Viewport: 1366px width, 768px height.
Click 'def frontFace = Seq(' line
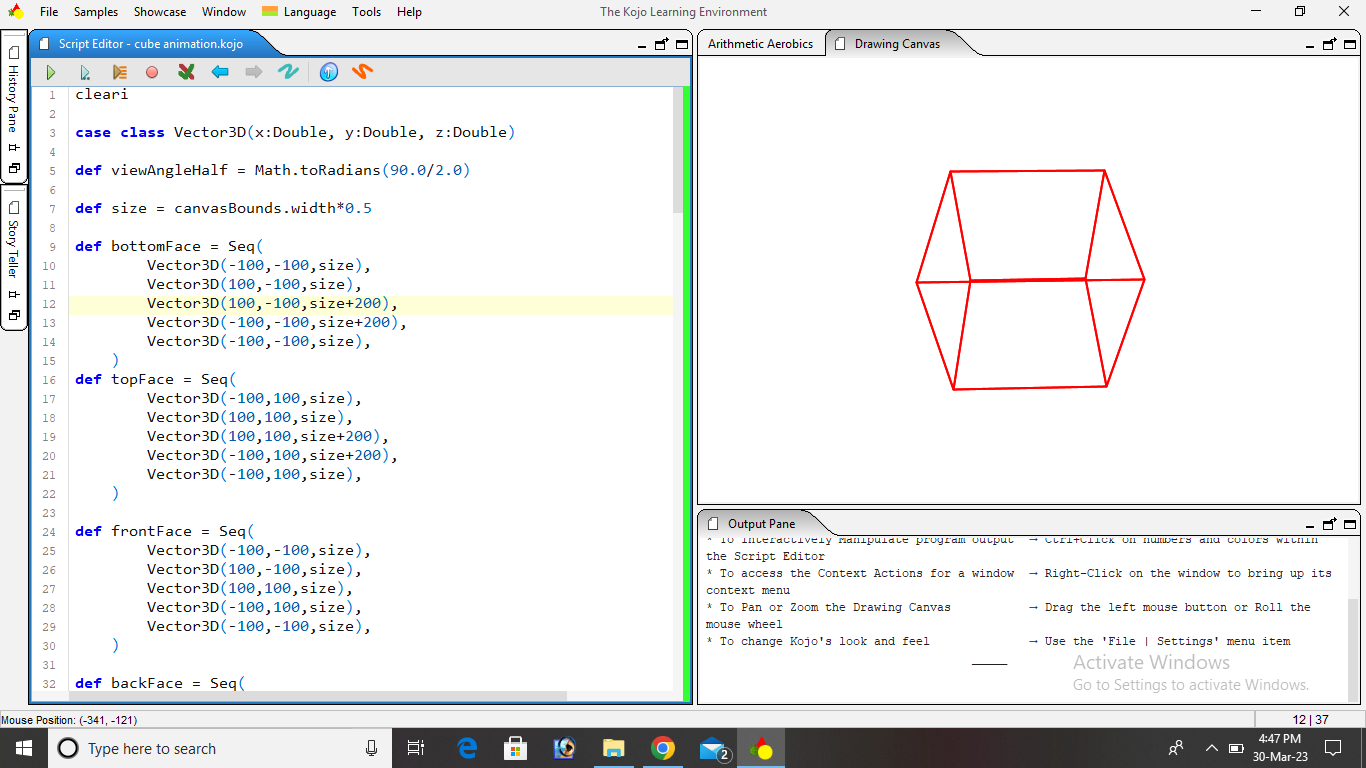(165, 531)
